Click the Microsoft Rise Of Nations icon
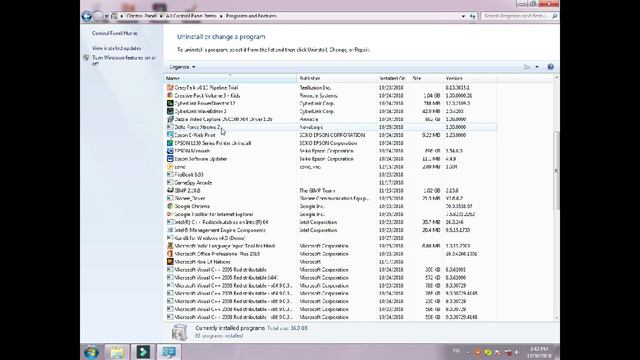This screenshot has width=640, height=360. [x=170, y=262]
